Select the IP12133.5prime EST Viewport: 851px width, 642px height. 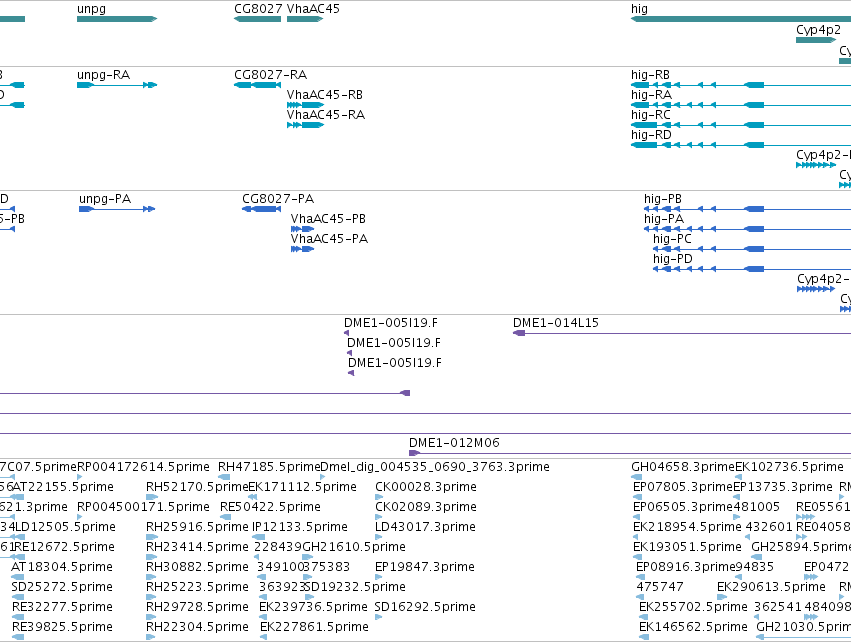[x=258, y=537]
